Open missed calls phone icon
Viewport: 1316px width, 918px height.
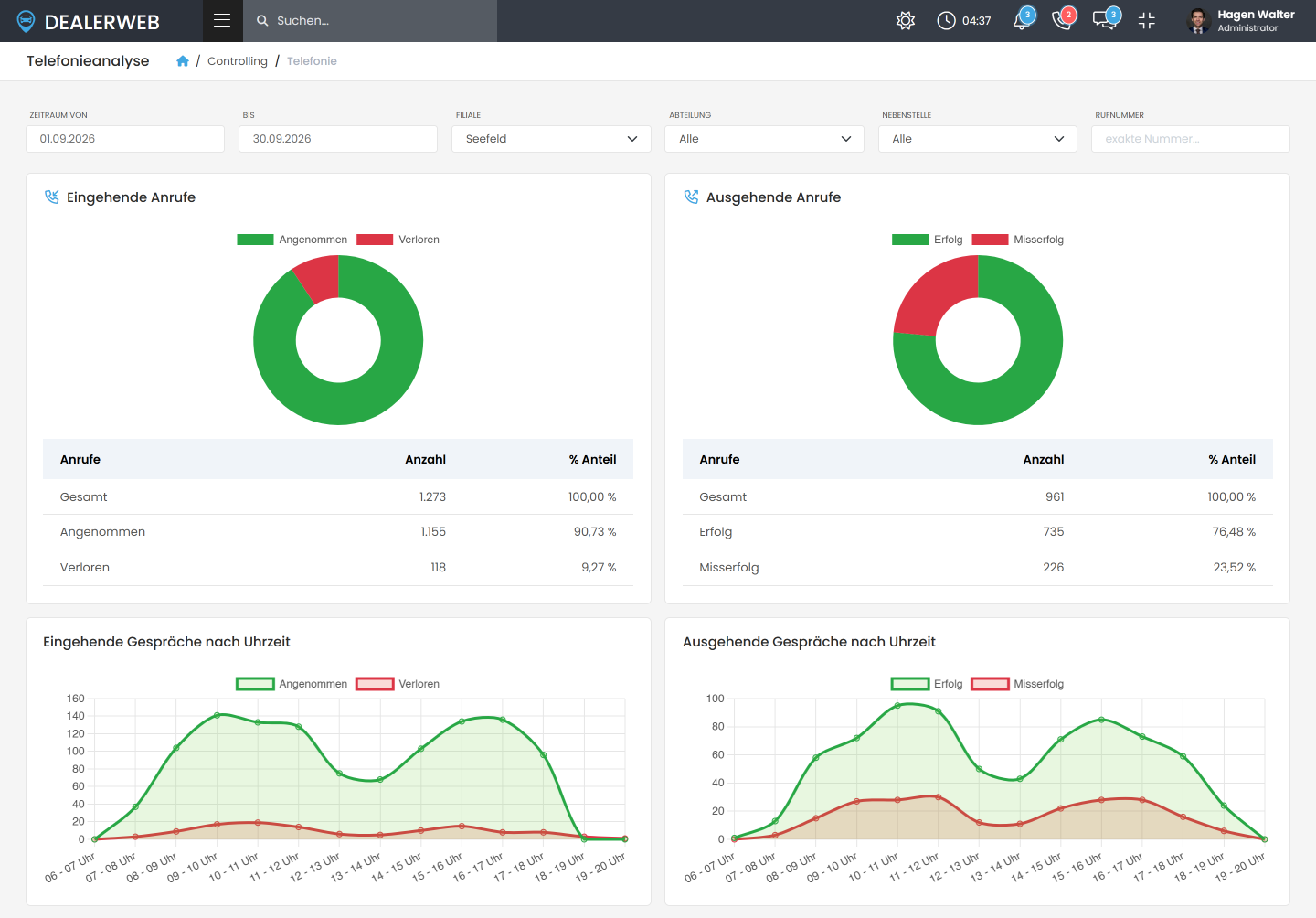click(x=1062, y=20)
